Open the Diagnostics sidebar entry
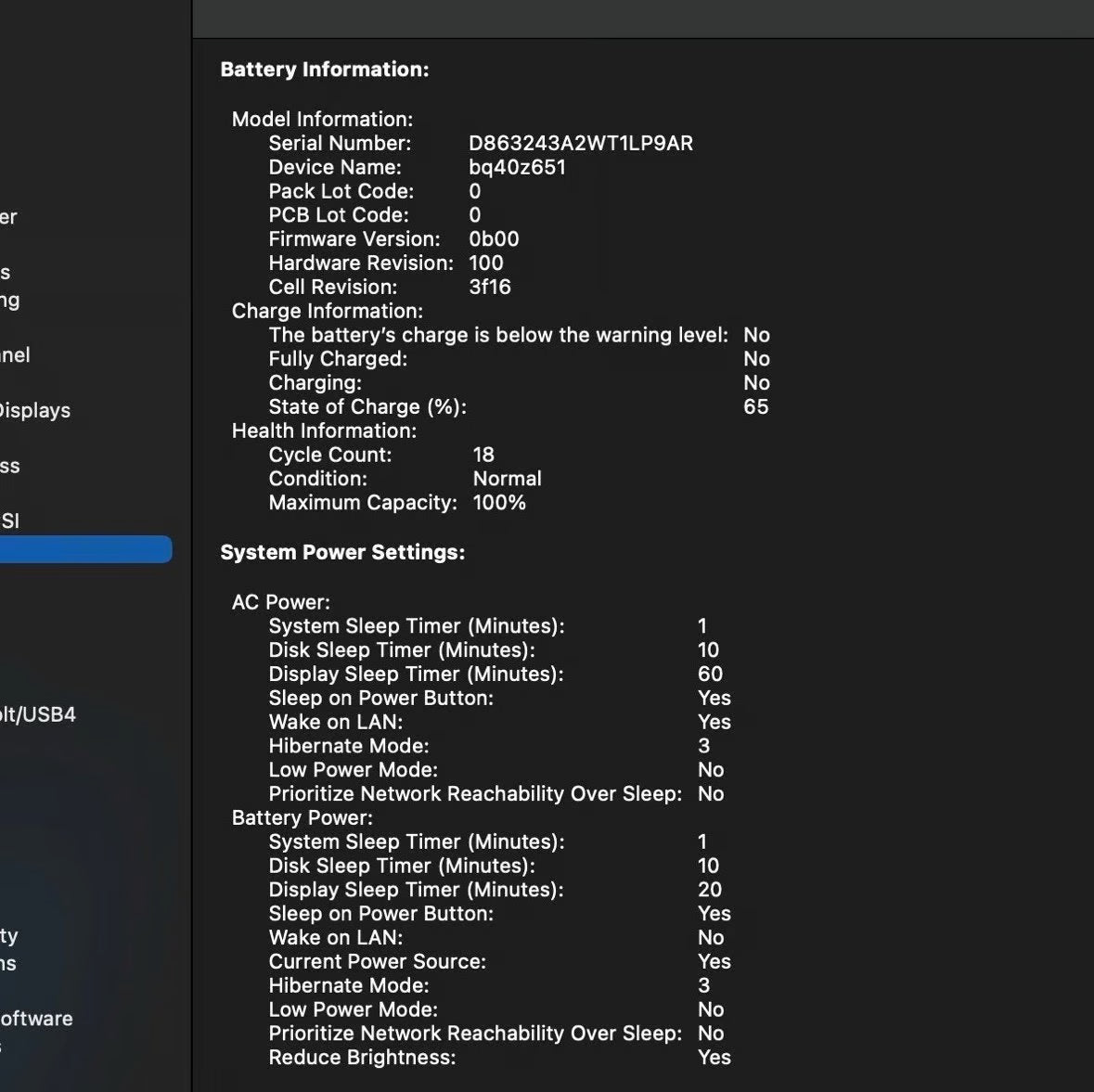 coord(6,272)
